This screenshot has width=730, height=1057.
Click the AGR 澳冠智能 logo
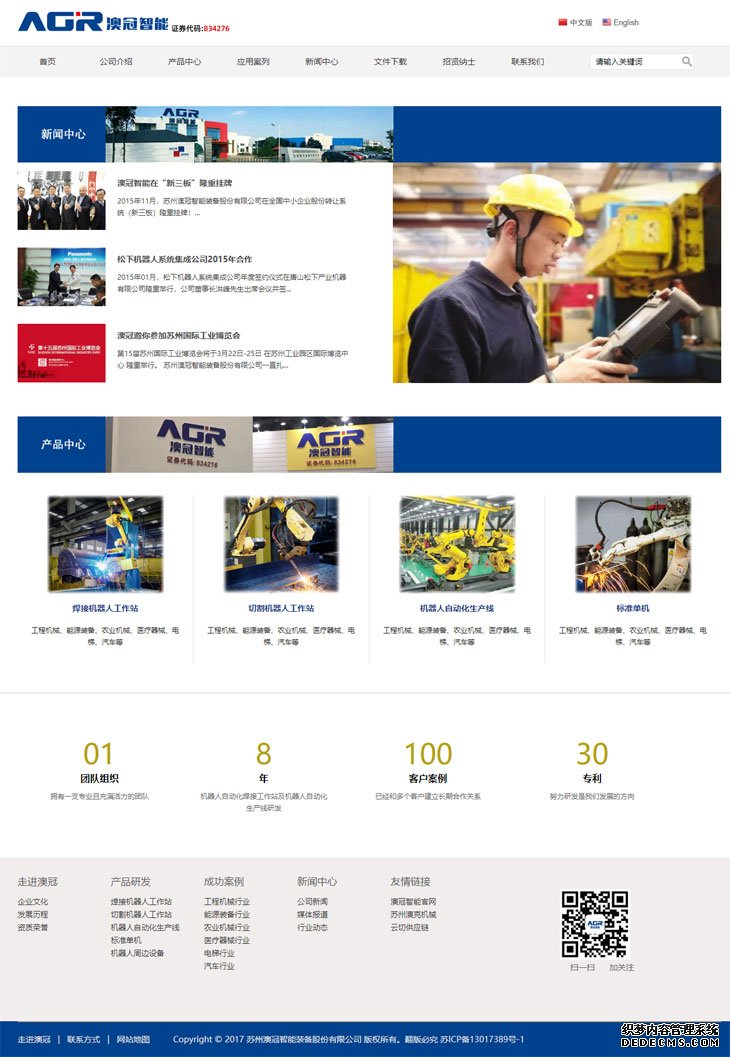[x=94, y=22]
